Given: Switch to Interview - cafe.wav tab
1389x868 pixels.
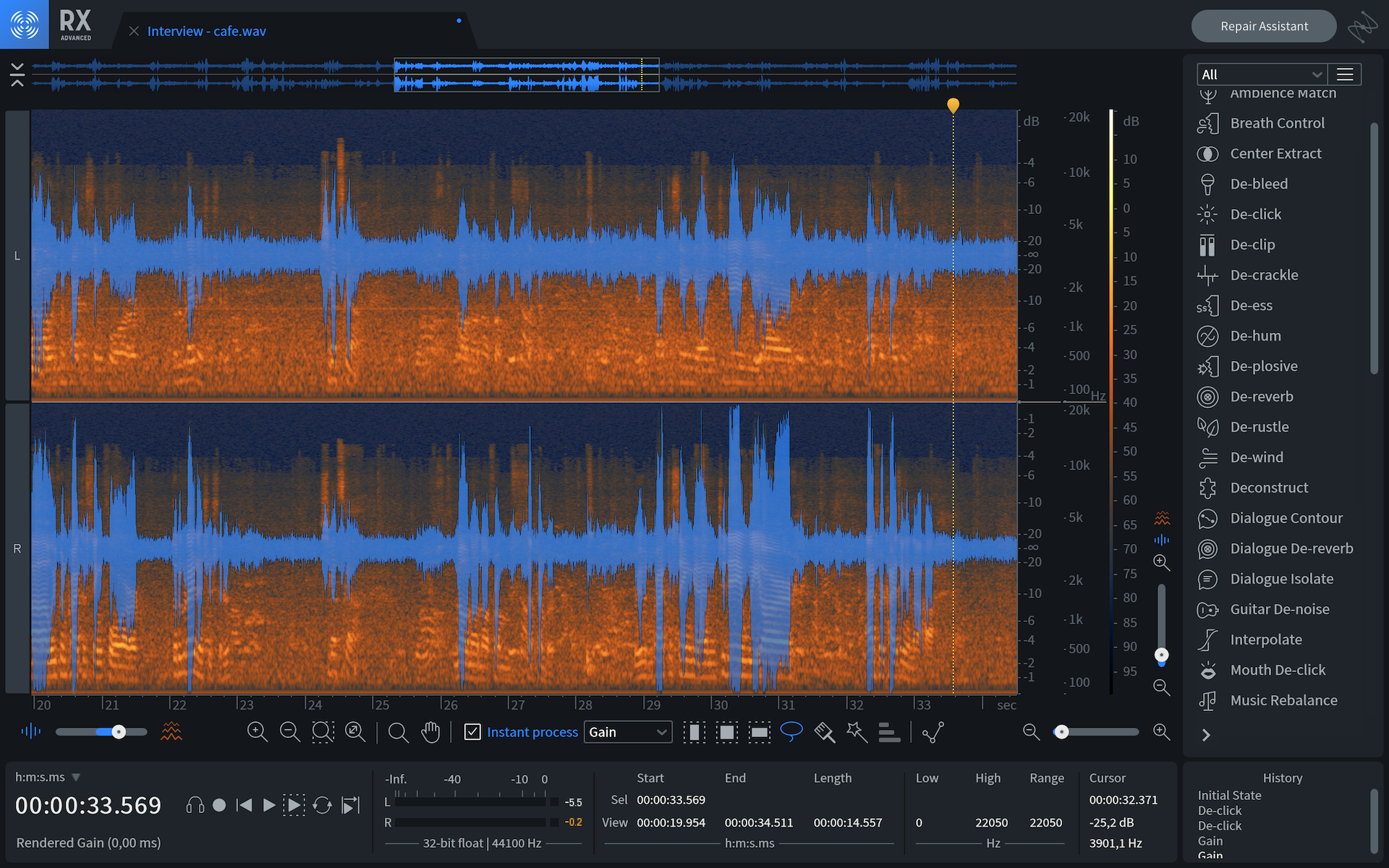Looking at the screenshot, I should click(x=206, y=31).
